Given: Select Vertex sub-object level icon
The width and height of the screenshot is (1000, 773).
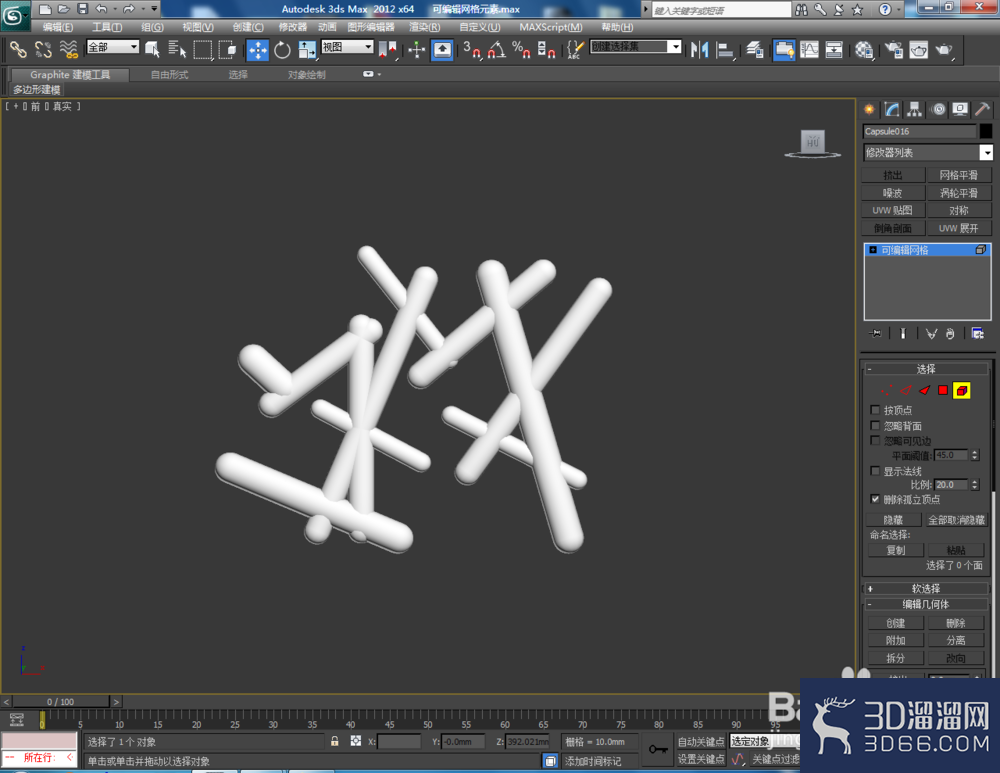Looking at the screenshot, I should tap(886, 390).
